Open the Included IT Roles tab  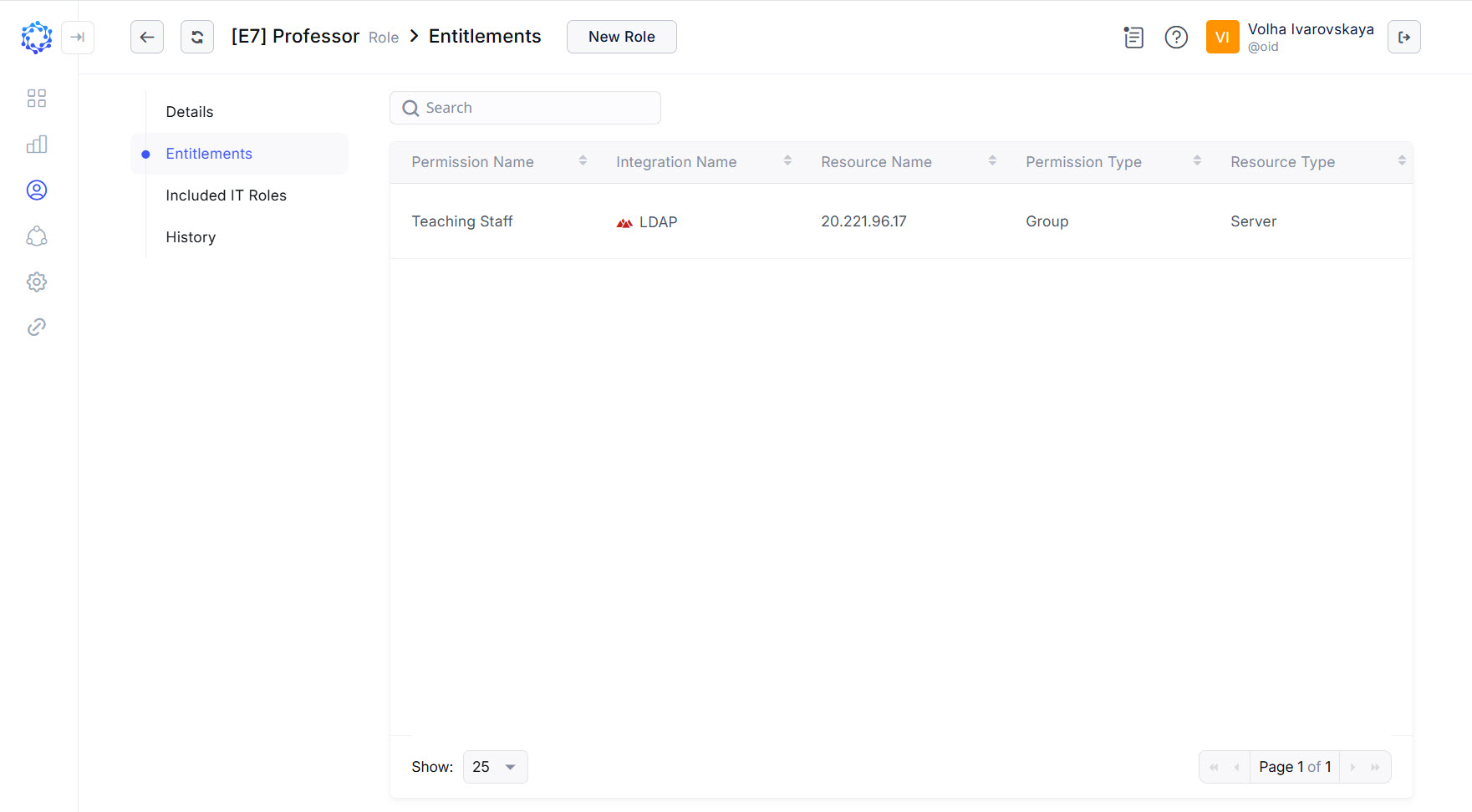coord(226,195)
